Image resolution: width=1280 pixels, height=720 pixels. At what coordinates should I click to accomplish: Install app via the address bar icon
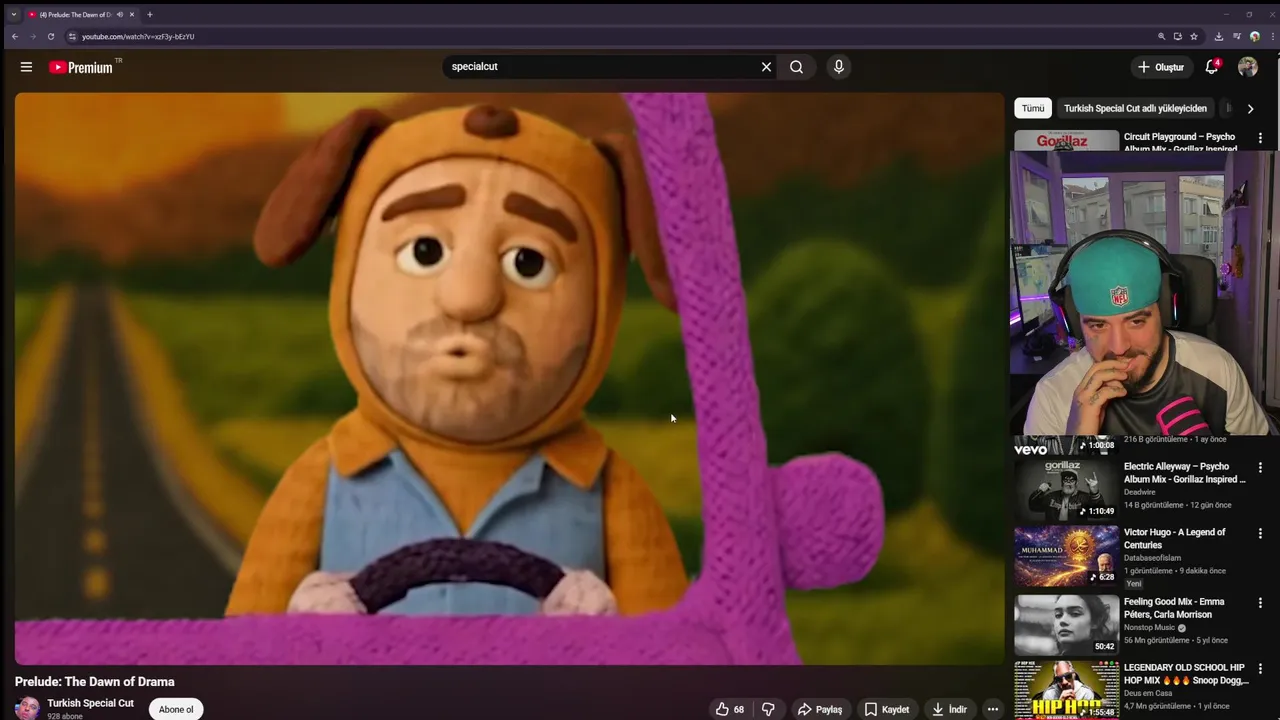[x=1177, y=36]
